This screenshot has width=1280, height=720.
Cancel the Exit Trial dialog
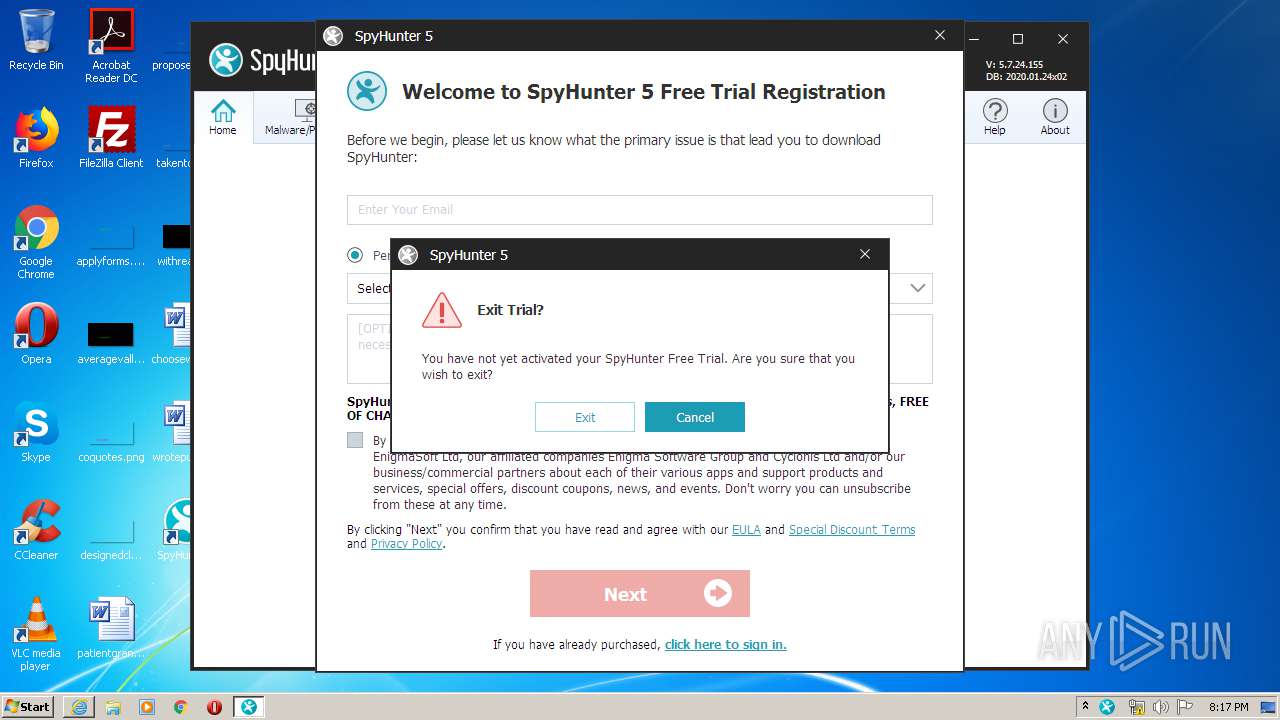(695, 417)
